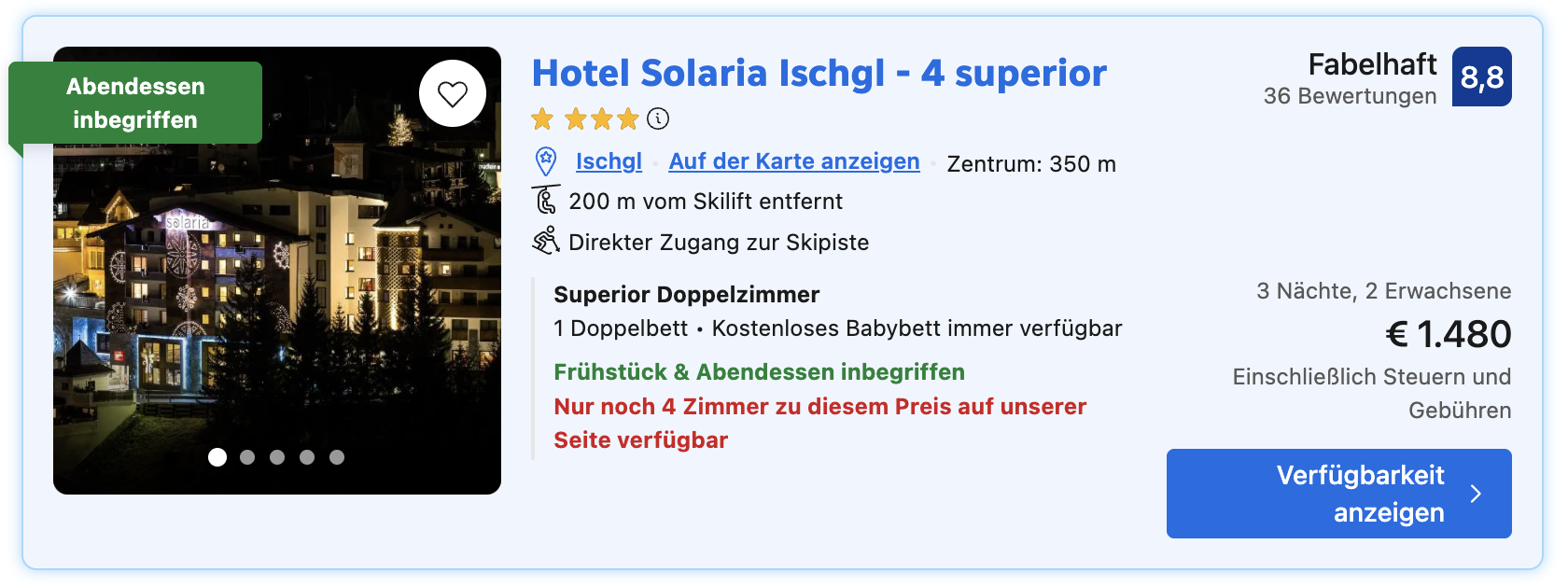
Task: Open the Ischgl location link
Action: coord(609,161)
